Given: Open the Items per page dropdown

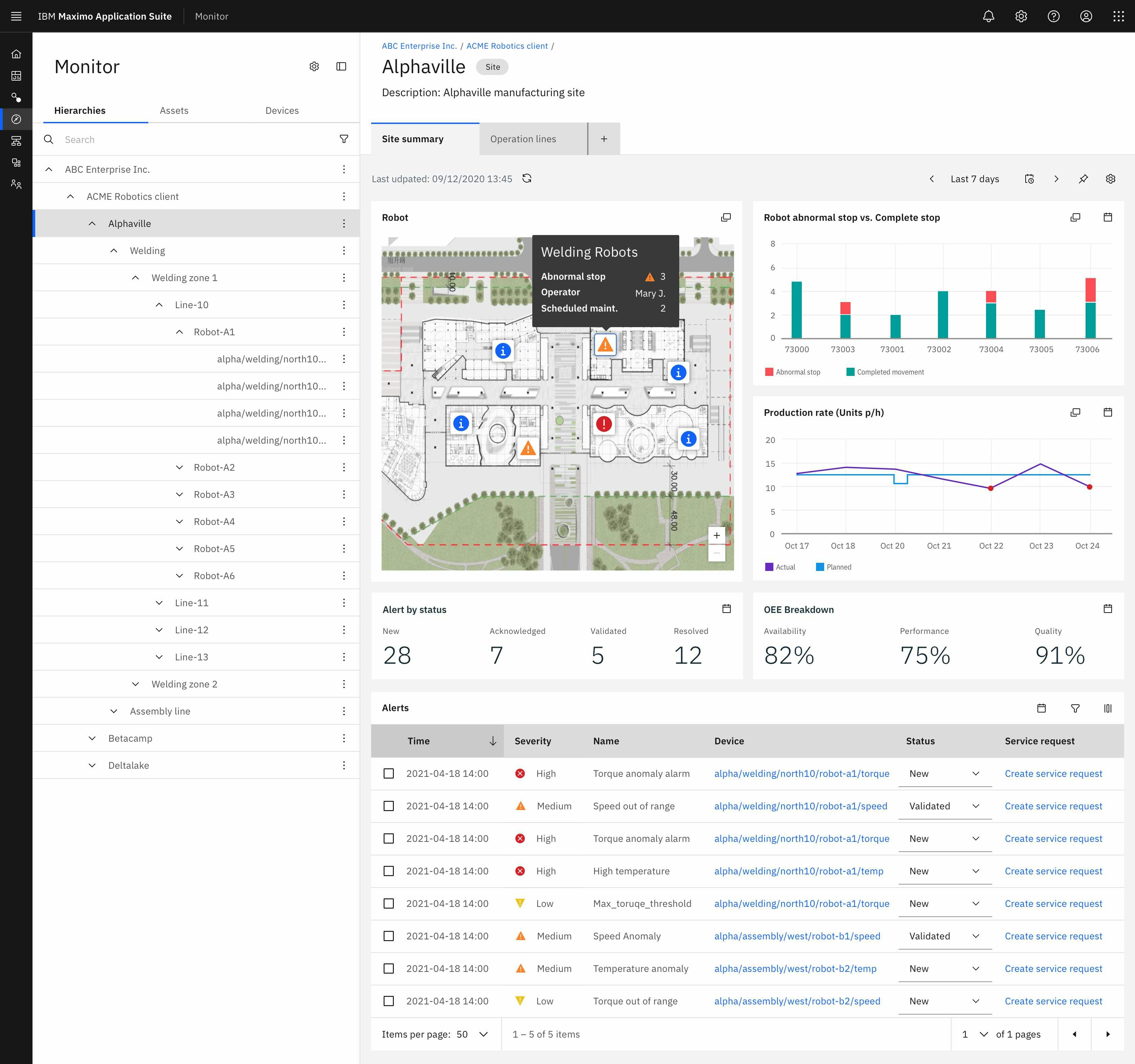Looking at the screenshot, I should (472, 1034).
